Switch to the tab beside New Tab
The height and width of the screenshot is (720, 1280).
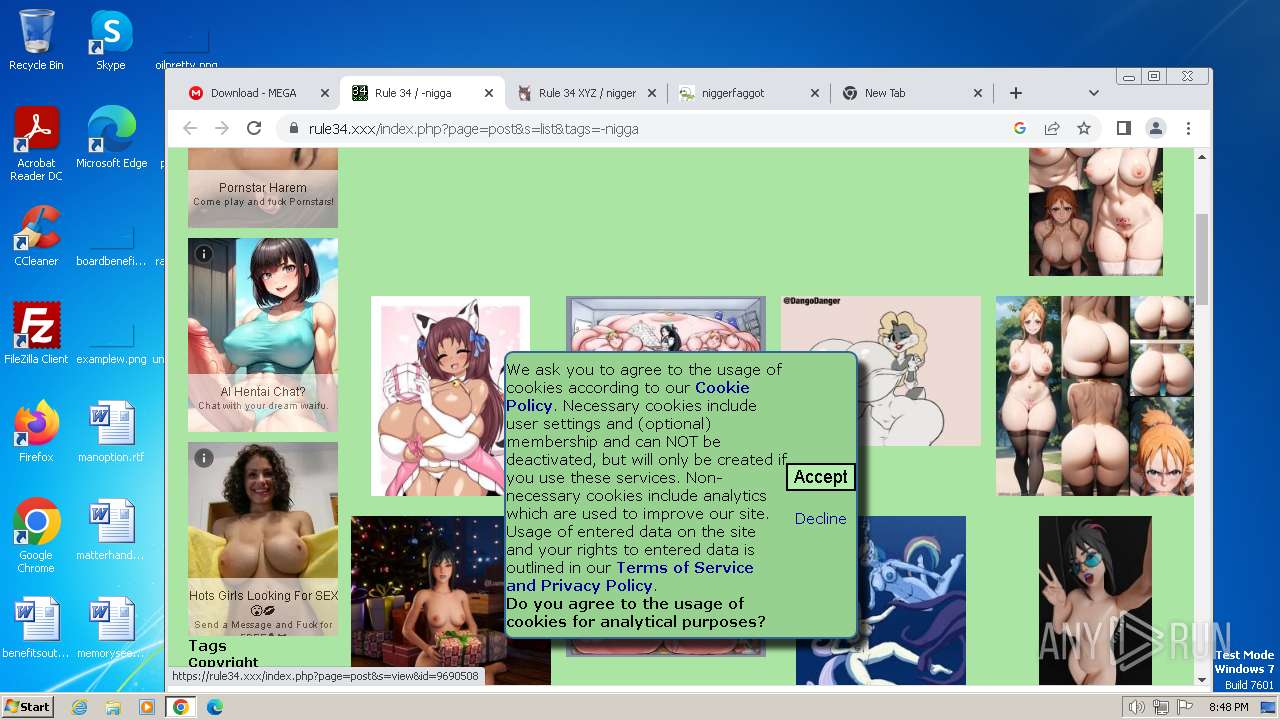(748, 93)
